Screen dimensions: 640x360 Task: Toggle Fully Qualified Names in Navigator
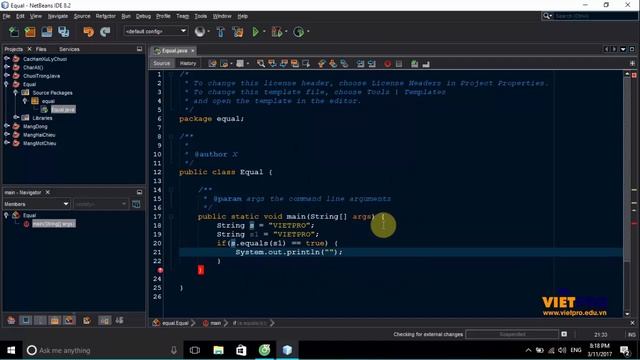point(87,320)
